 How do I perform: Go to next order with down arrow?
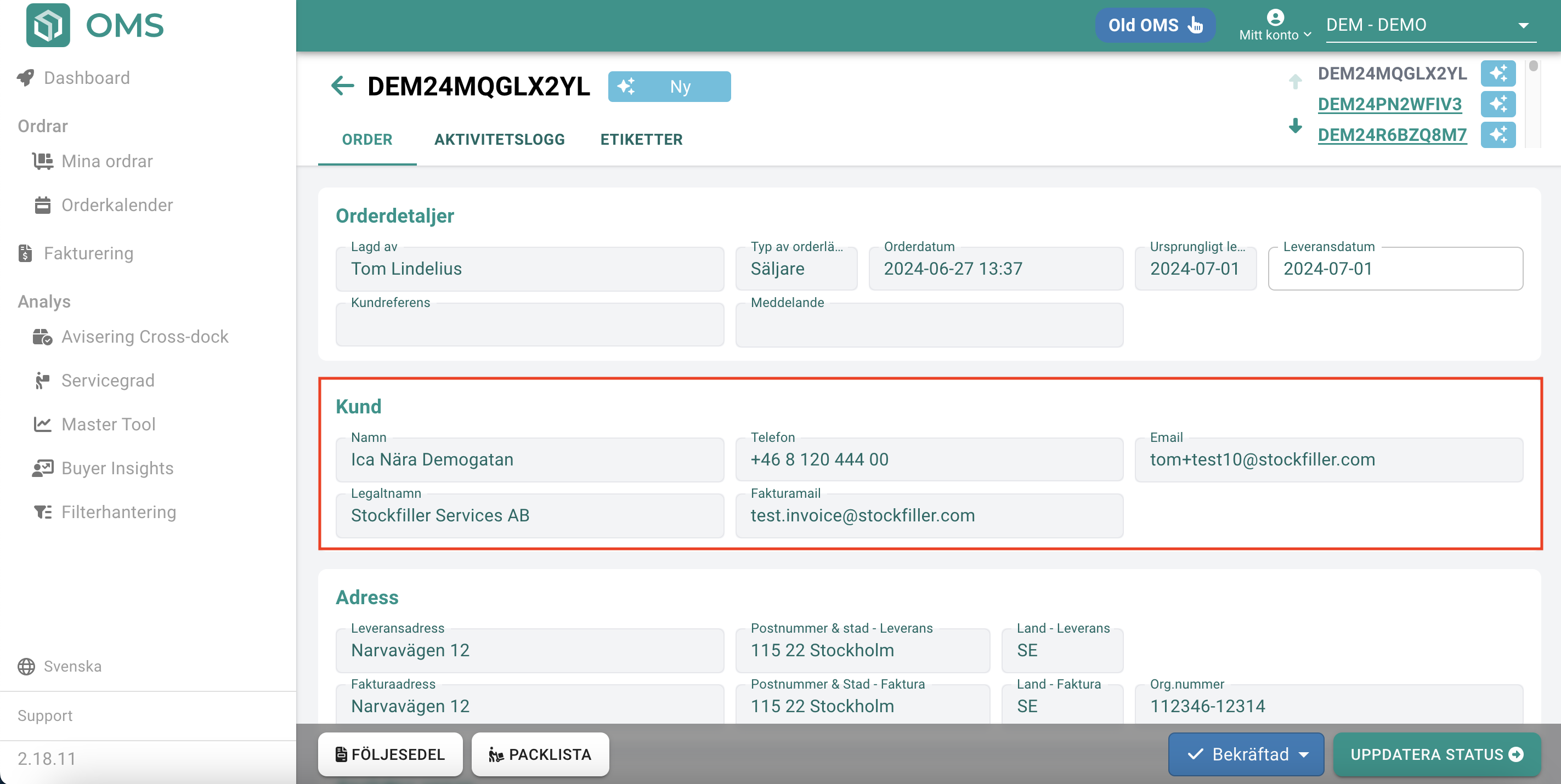tap(1295, 126)
